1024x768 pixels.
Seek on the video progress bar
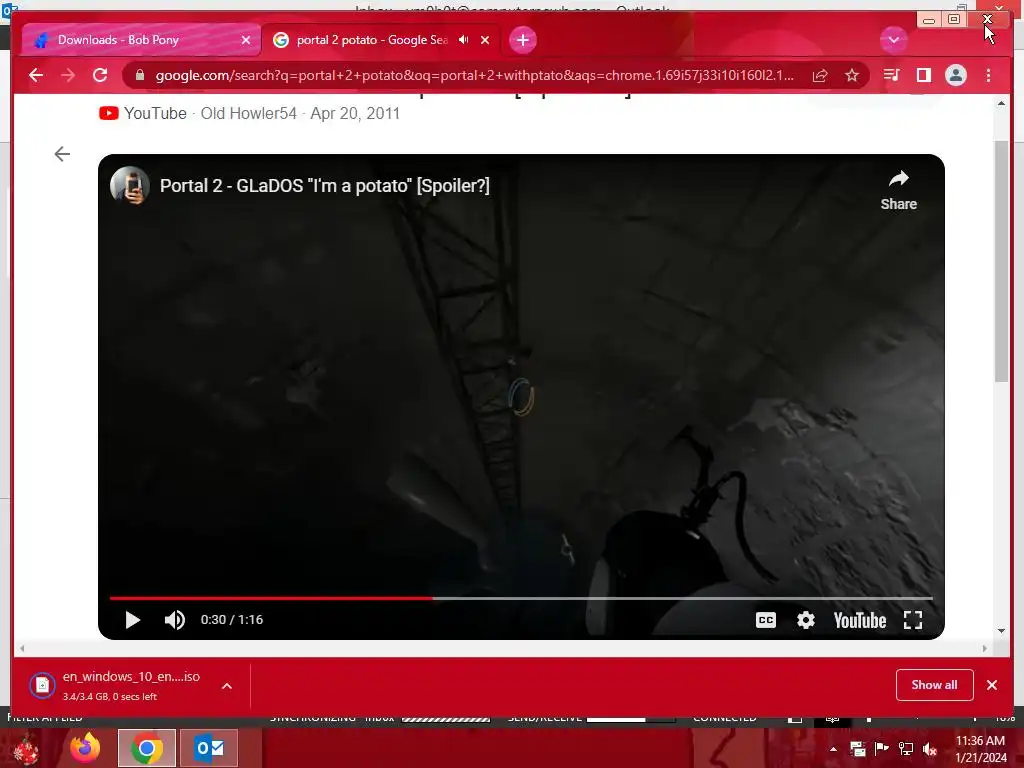click(x=521, y=598)
